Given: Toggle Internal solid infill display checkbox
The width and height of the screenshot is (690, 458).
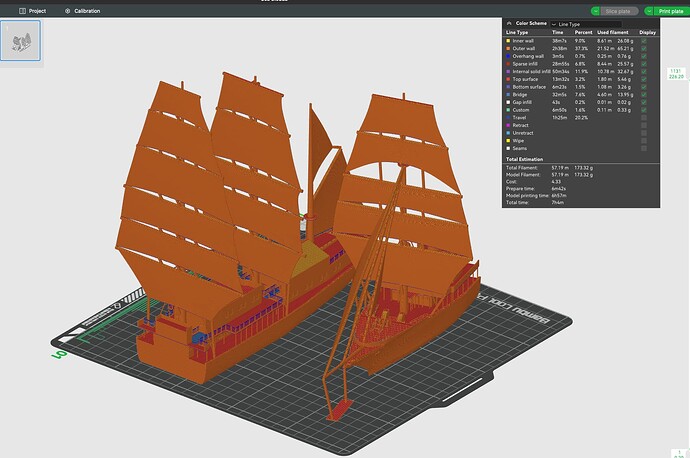Looking at the screenshot, I should [644, 72].
